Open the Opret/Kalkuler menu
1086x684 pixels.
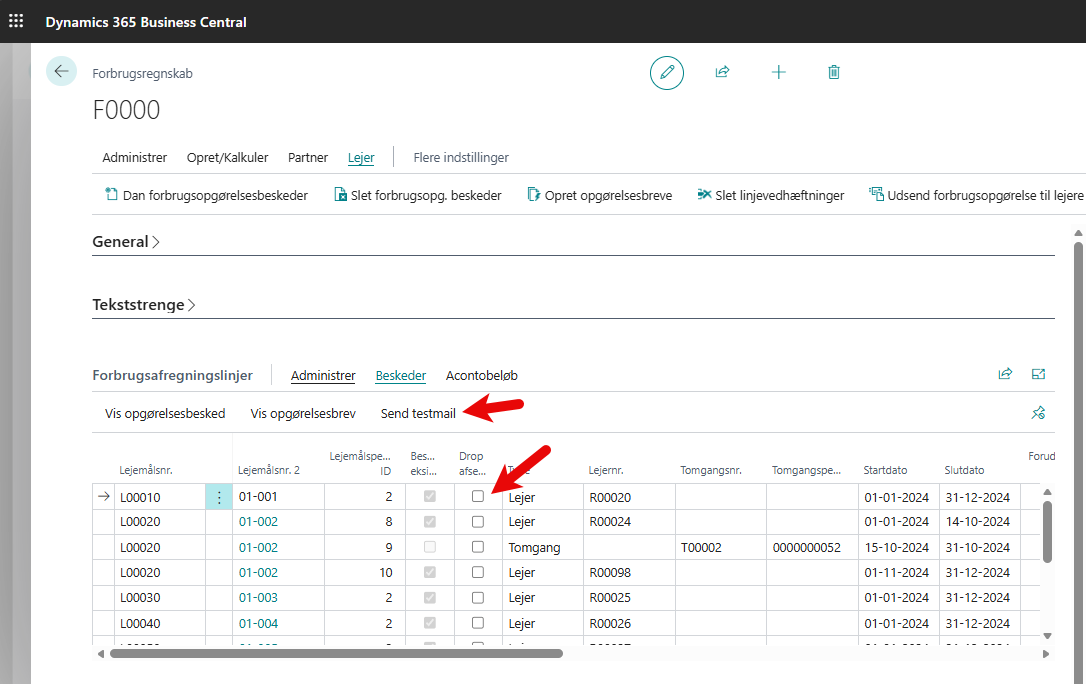[227, 158]
